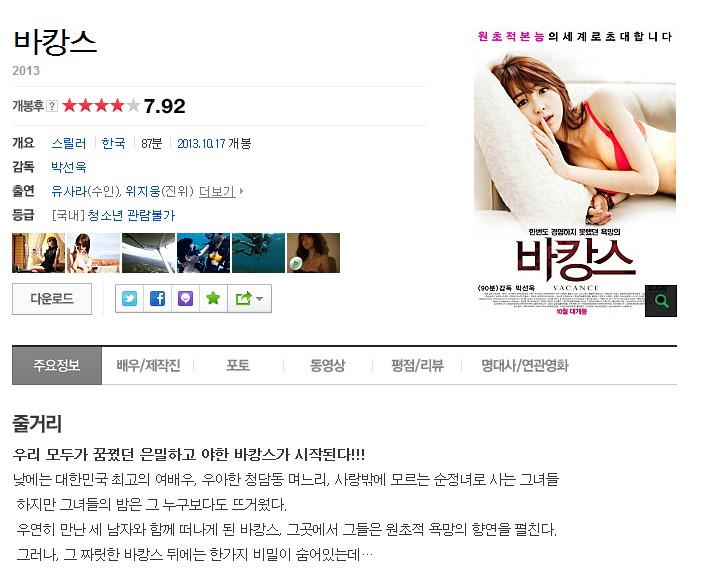Open the 명대사/연관영화 tab

click(x=525, y=365)
